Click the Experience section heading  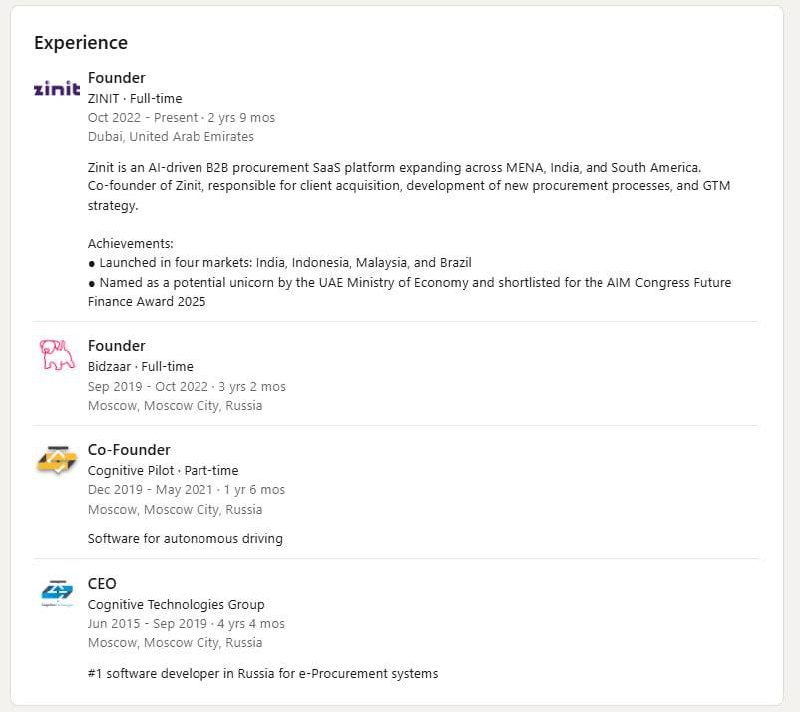point(81,43)
